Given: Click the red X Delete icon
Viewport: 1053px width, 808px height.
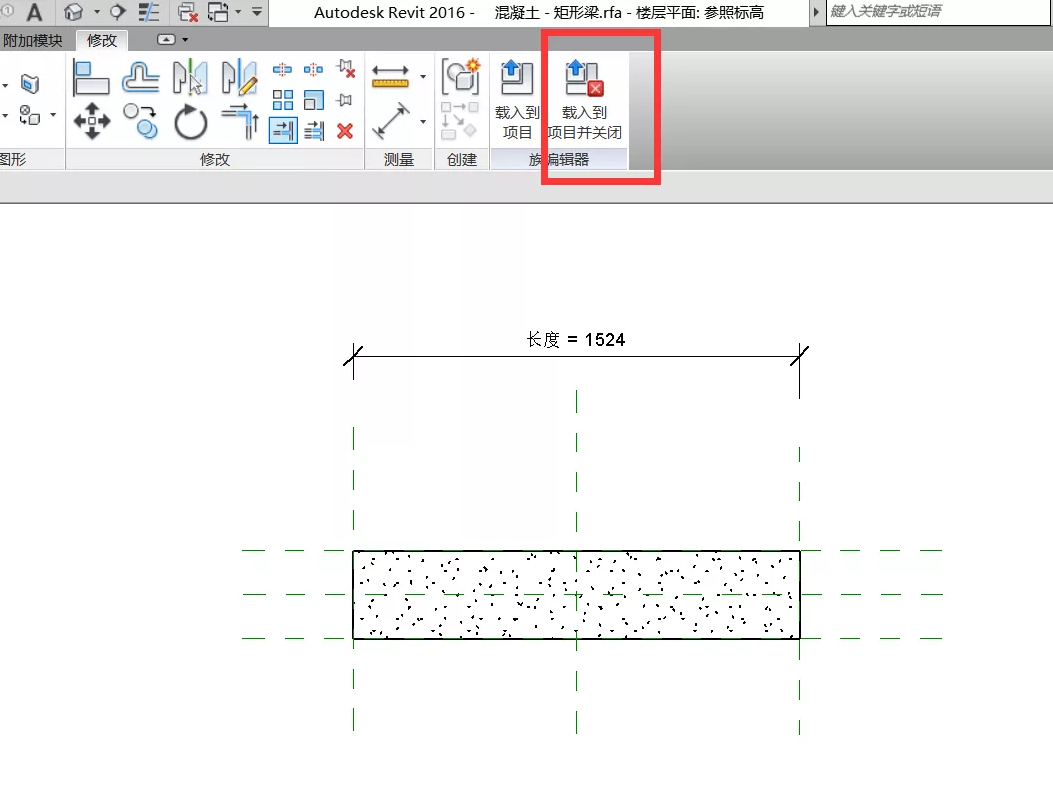Looking at the screenshot, I should click(x=345, y=130).
